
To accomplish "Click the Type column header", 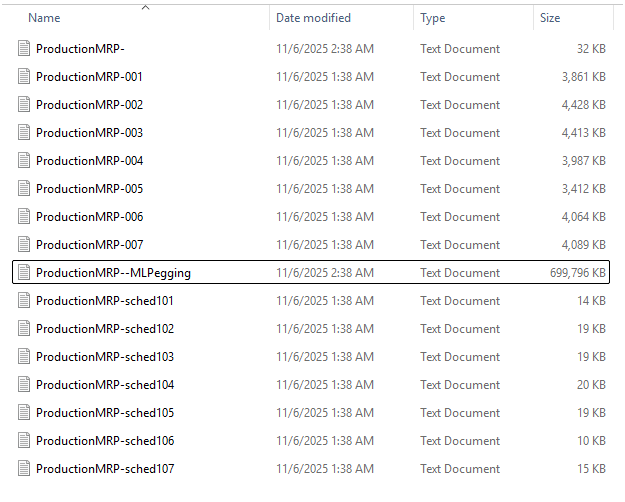I will 433,18.
